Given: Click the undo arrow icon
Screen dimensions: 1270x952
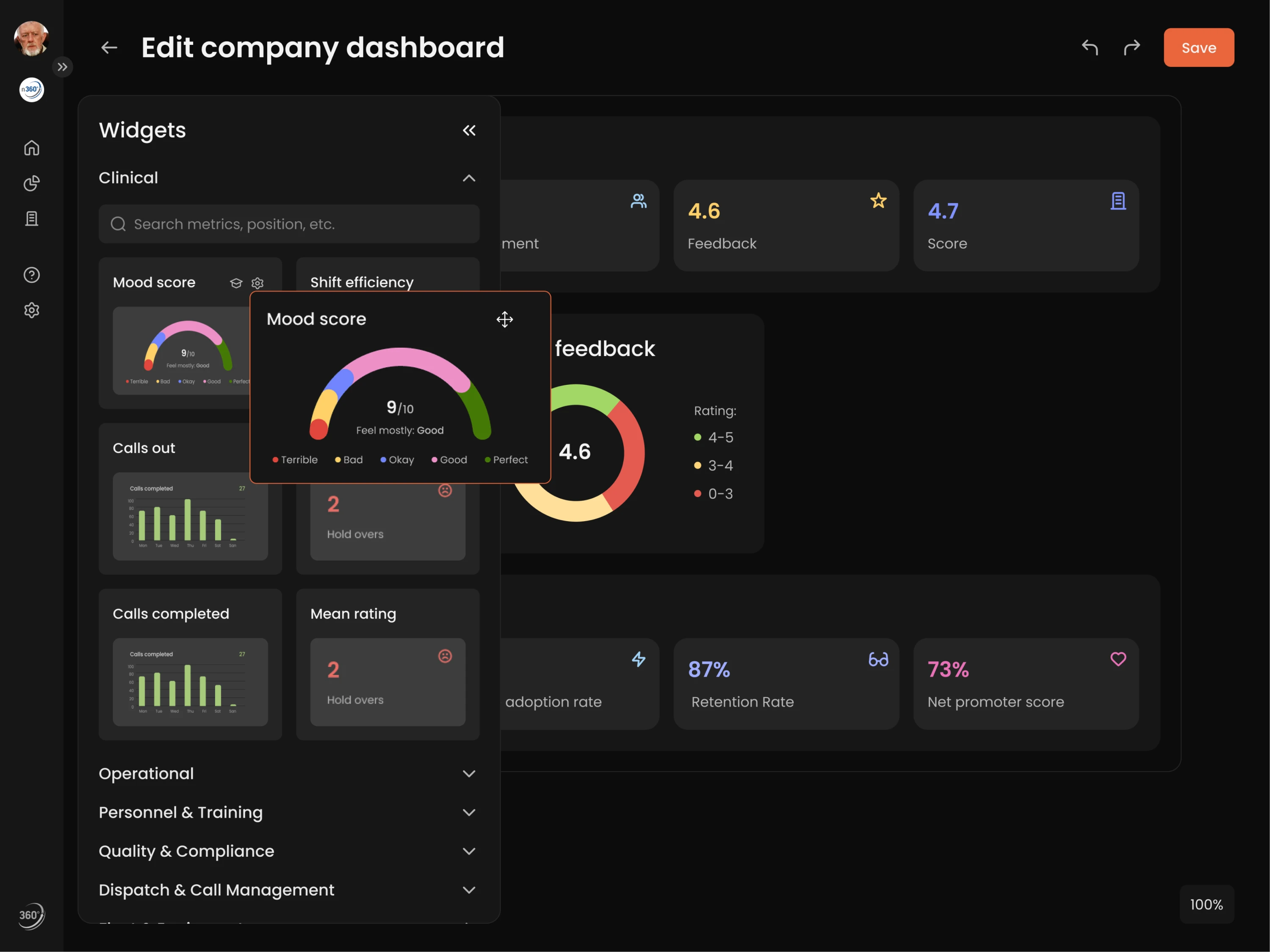Looking at the screenshot, I should 1090,48.
